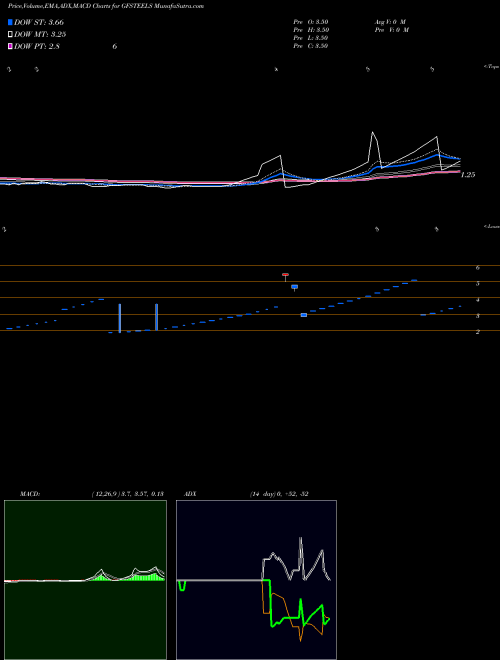This screenshot has width=500, height=660.
Task: Click the pink DOW PT legend swatch
Action: (10, 47)
